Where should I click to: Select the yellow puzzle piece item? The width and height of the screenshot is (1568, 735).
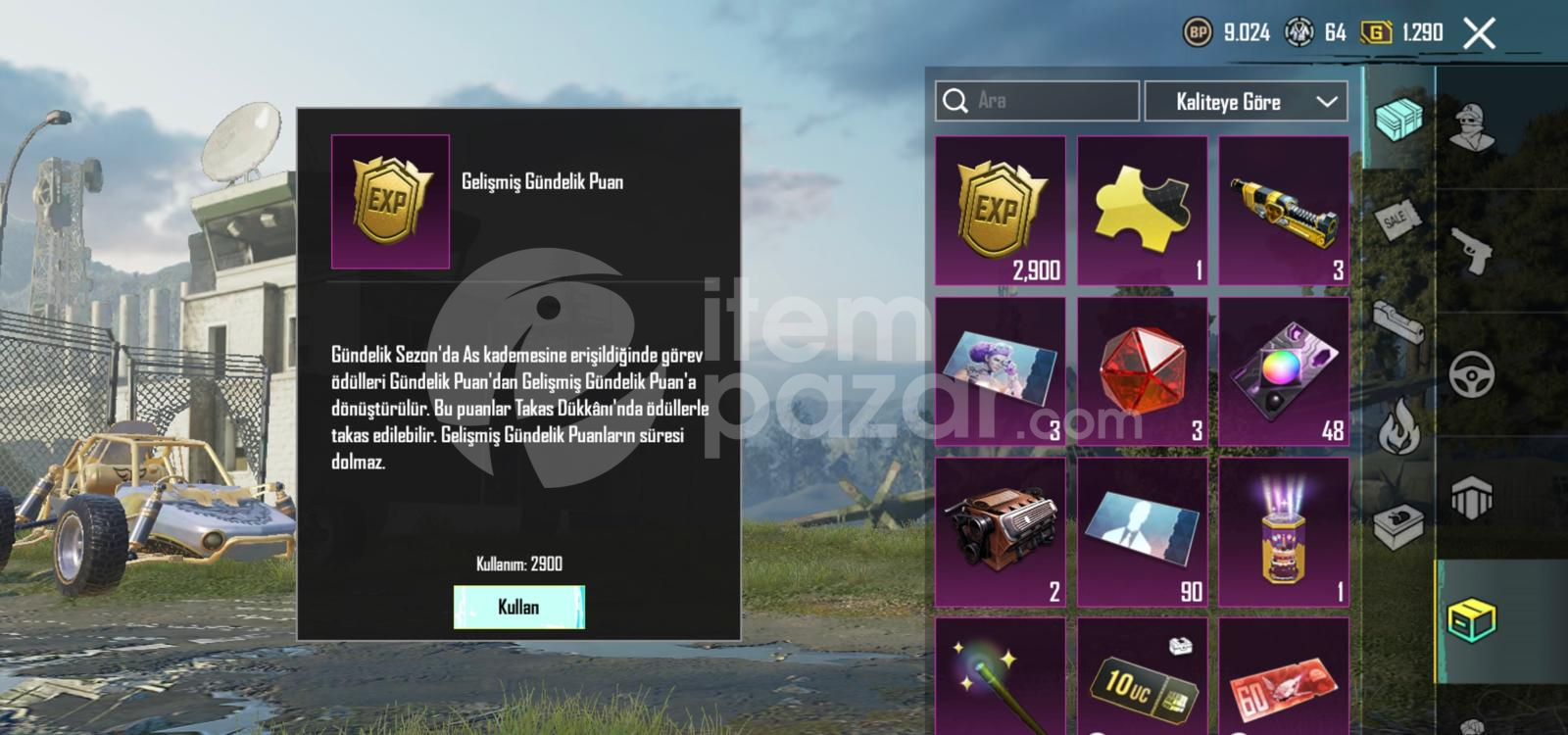[1143, 211]
